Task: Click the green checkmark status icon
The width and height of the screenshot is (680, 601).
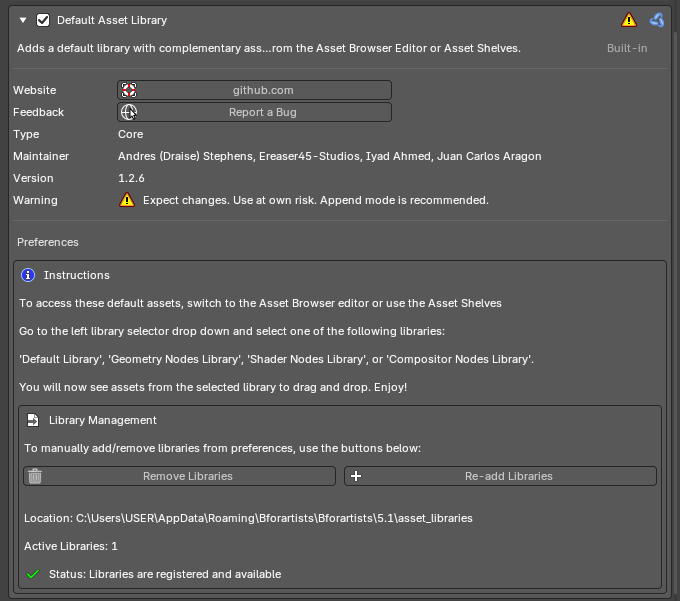Action: [x=33, y=574]
